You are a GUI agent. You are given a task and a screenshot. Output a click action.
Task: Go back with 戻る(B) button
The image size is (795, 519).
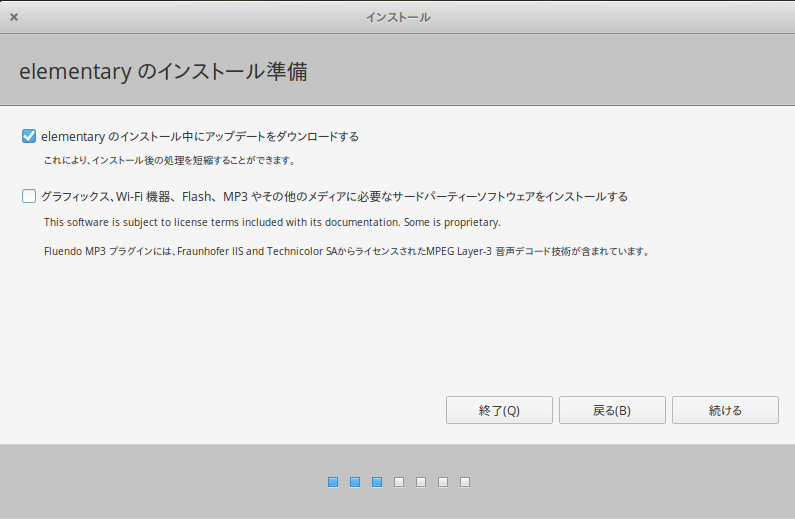click(x=612, y=410)
